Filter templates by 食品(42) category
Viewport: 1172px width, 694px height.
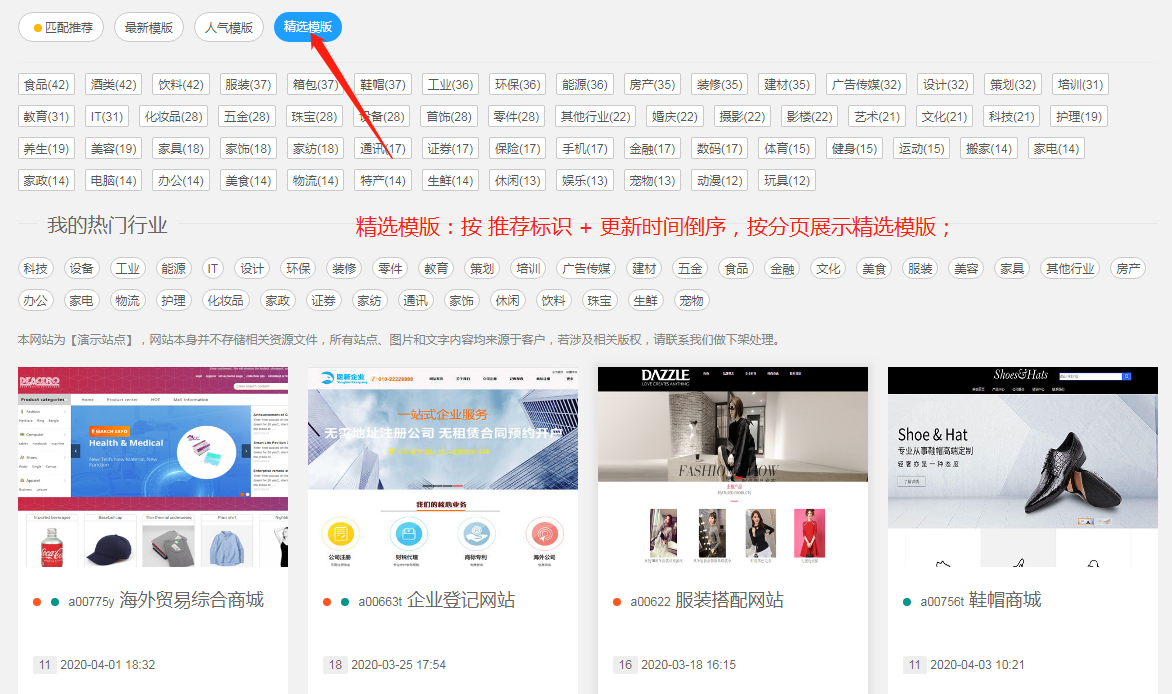pyautogui.click(x=47, y=85)
